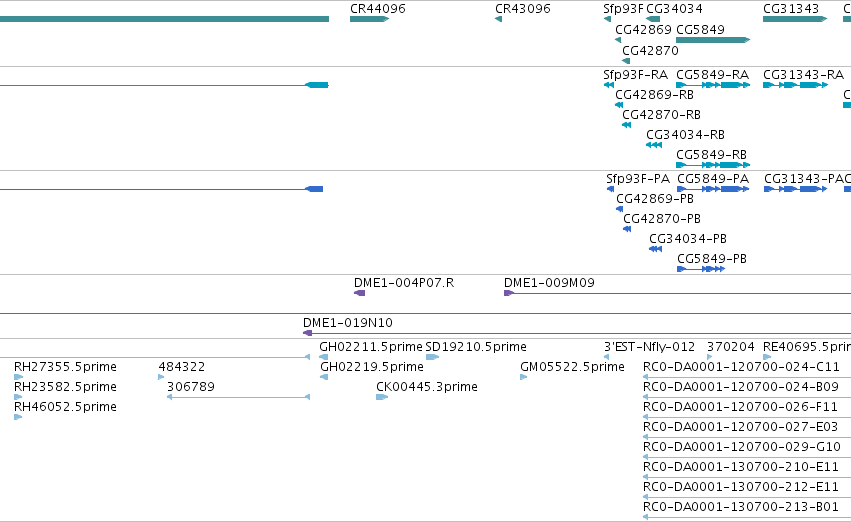Viewport: 851px width, 522px height.
Task: Click the CG42870 gene label
Action: point(650,50)
